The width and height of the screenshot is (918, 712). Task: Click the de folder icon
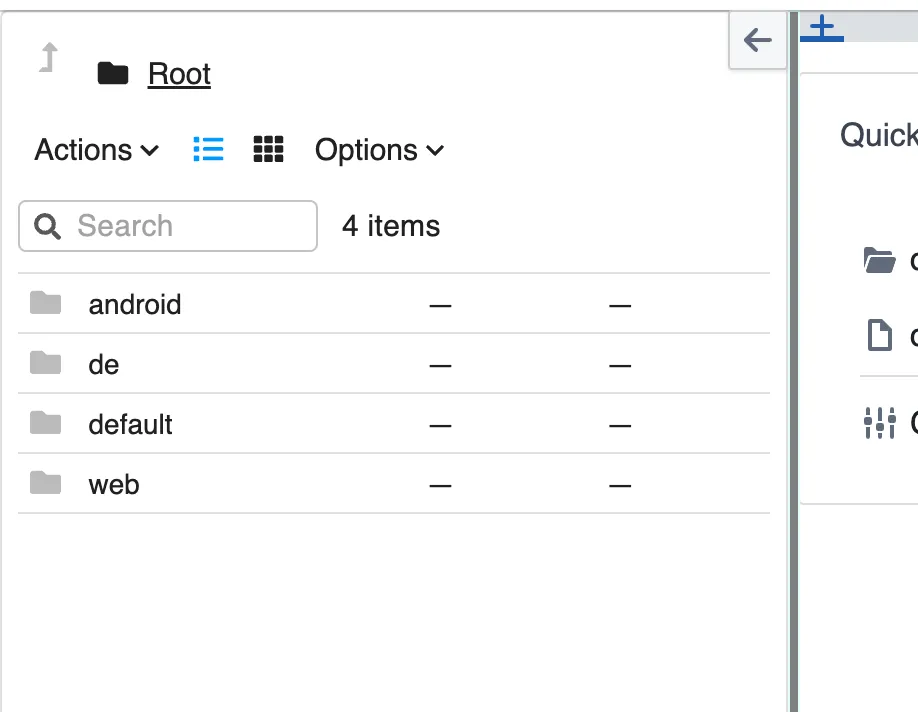point(46,362)
